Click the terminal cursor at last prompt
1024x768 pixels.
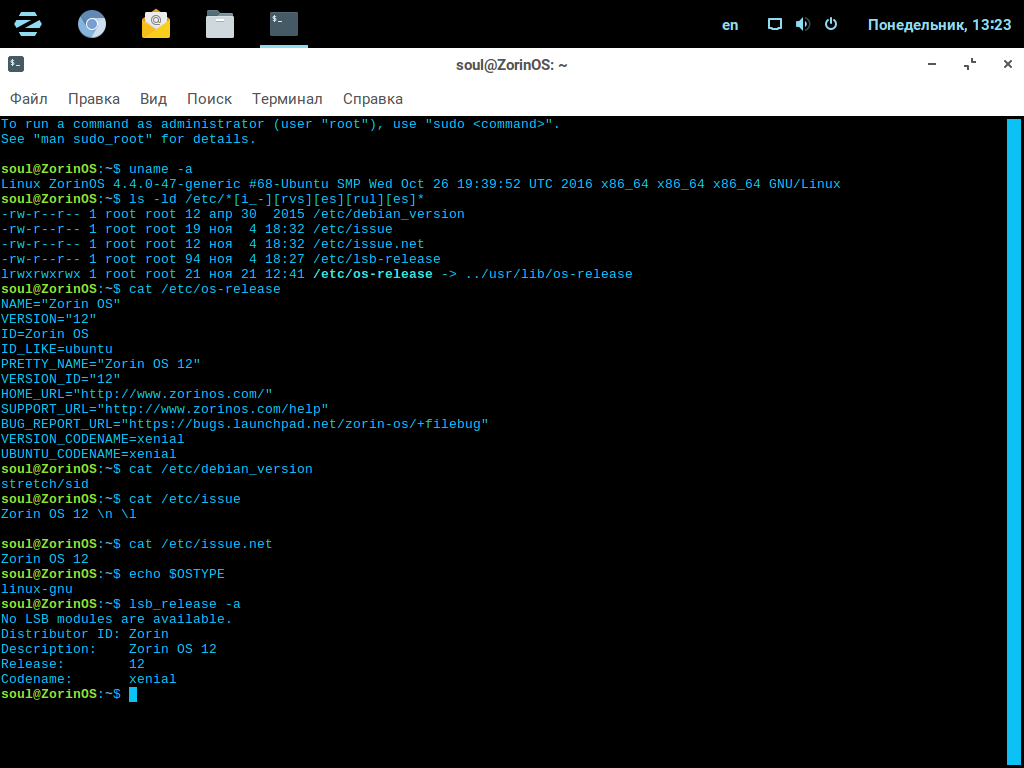133,694
